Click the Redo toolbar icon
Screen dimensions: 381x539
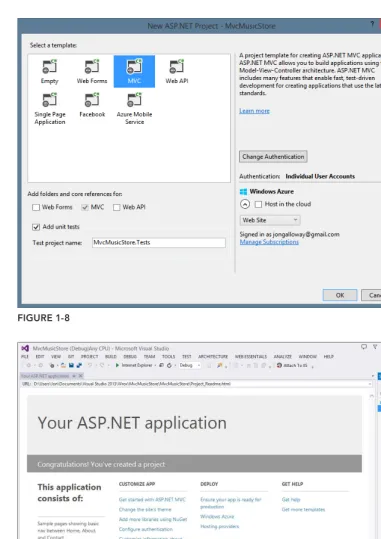click(x=102, y=365)
